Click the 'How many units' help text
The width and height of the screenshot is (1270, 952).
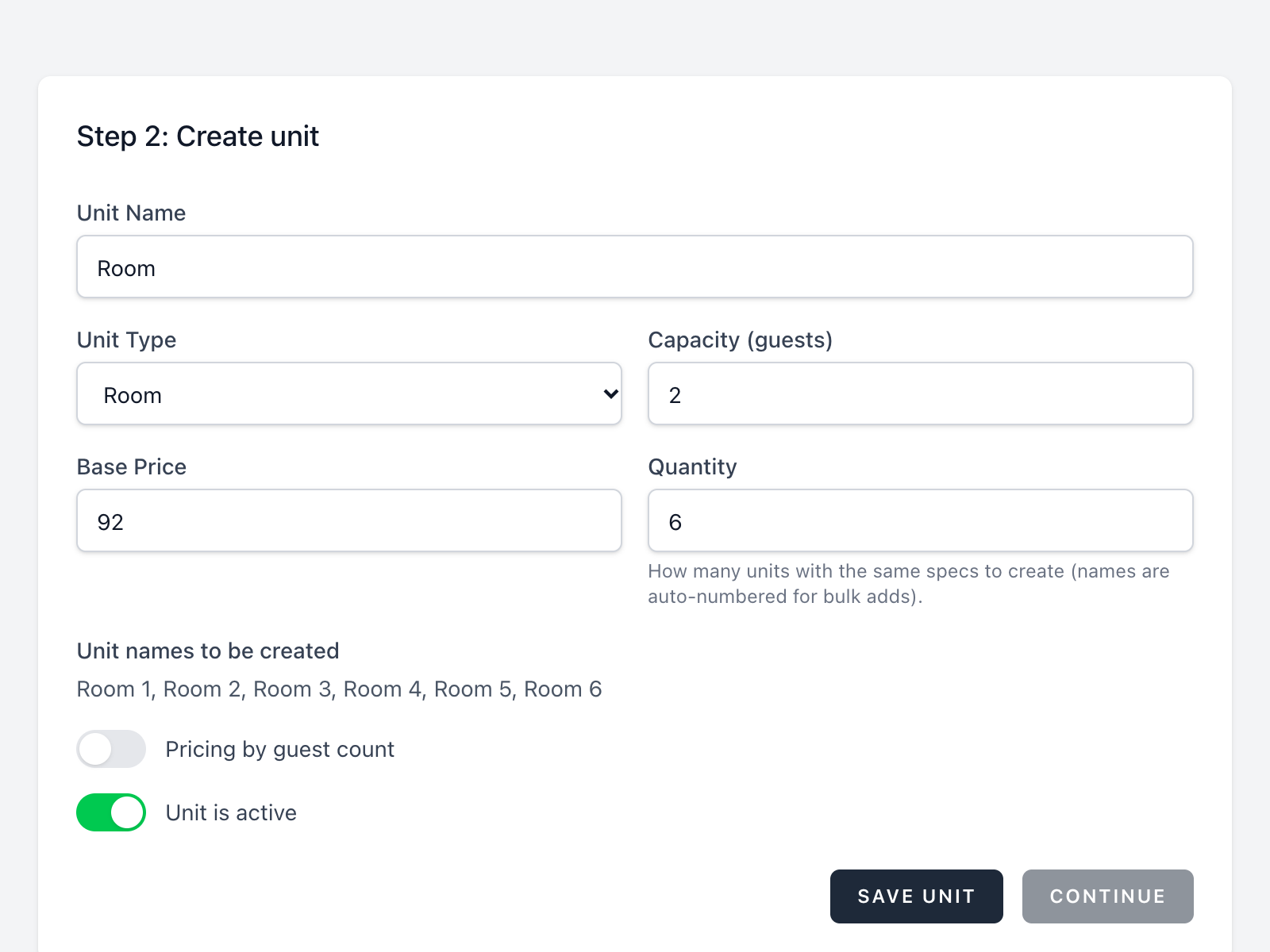pyautogui.click(x=909, y=584)
